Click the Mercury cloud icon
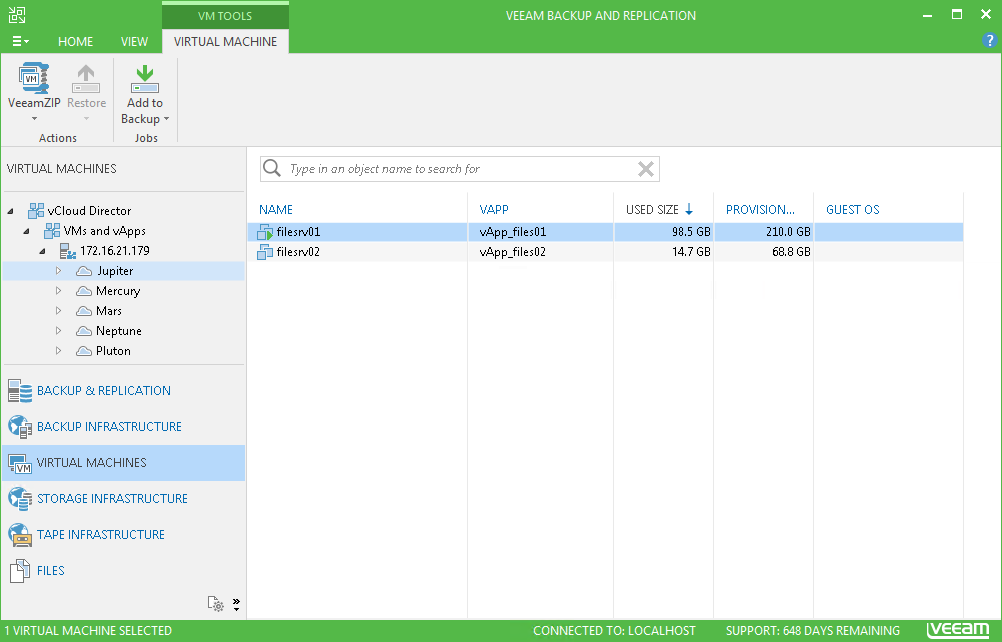This screenshot has height=642, width=1002. click(84, 291)
